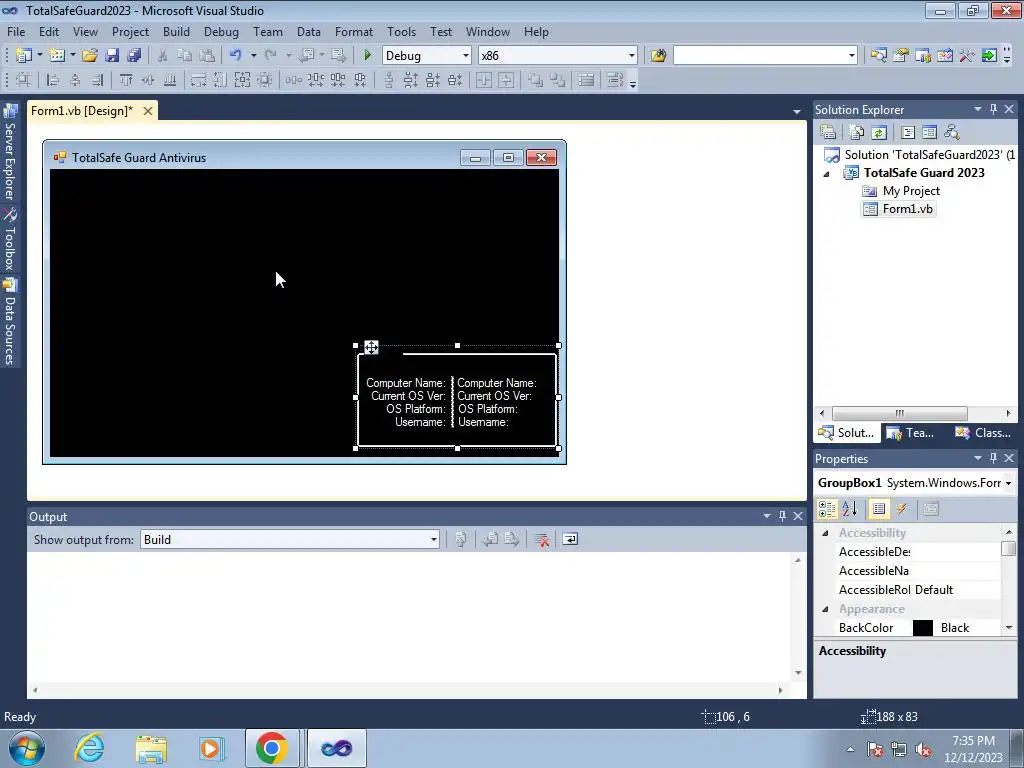Toggle the Properties view button
The height and width of the screenshot is (768, 1024).
click(x=879, y=509)
